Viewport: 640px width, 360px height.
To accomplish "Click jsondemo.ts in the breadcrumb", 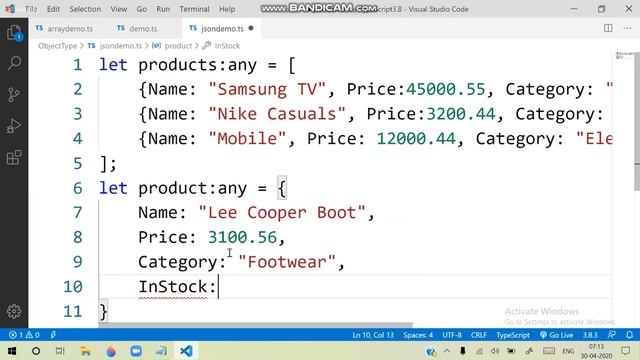I will tap(121, 46).
